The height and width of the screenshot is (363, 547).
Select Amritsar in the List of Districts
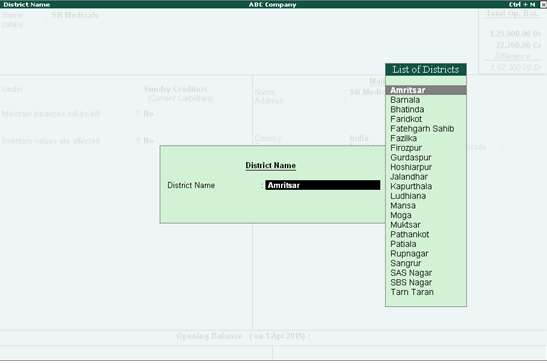pyautogui.click(x=426, y=90)
